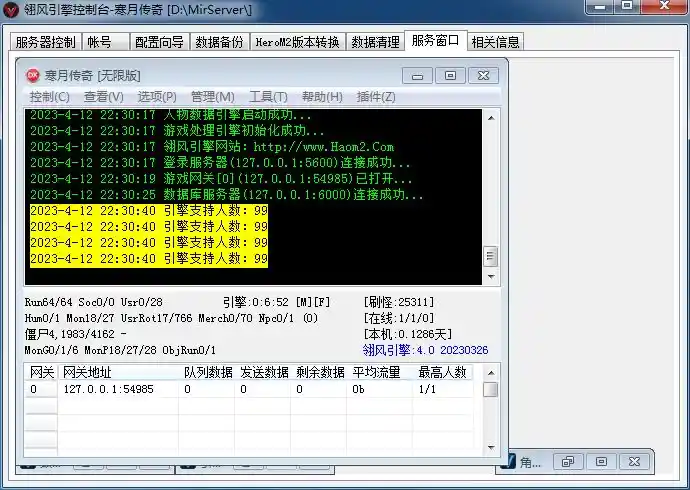Open the 帐号 tab

point(106,42)
